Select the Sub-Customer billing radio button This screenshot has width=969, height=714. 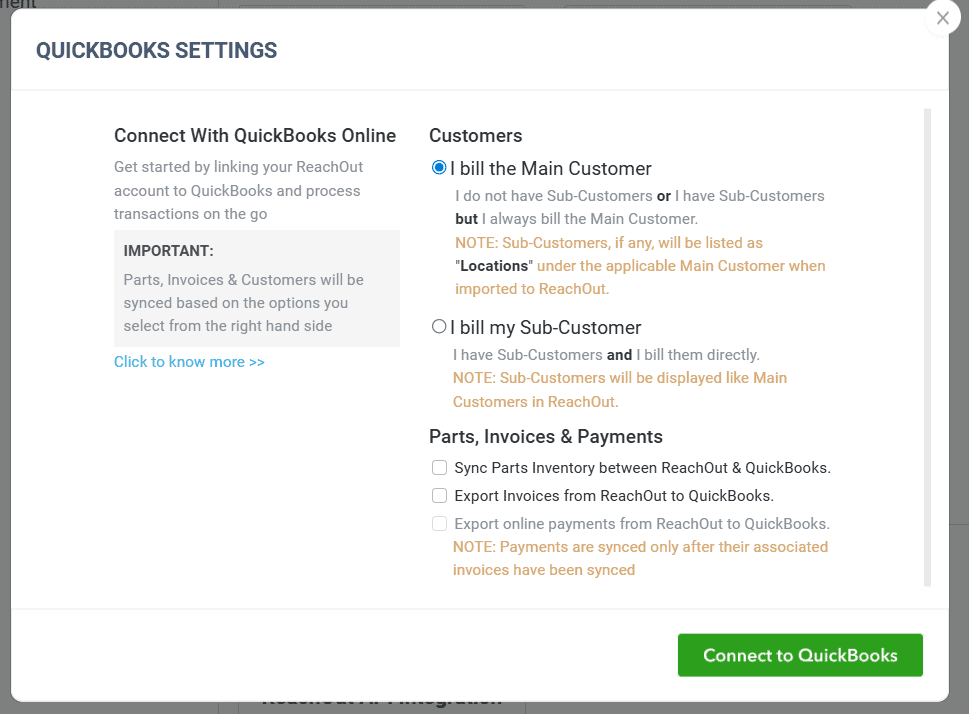[x=439, y=326]
